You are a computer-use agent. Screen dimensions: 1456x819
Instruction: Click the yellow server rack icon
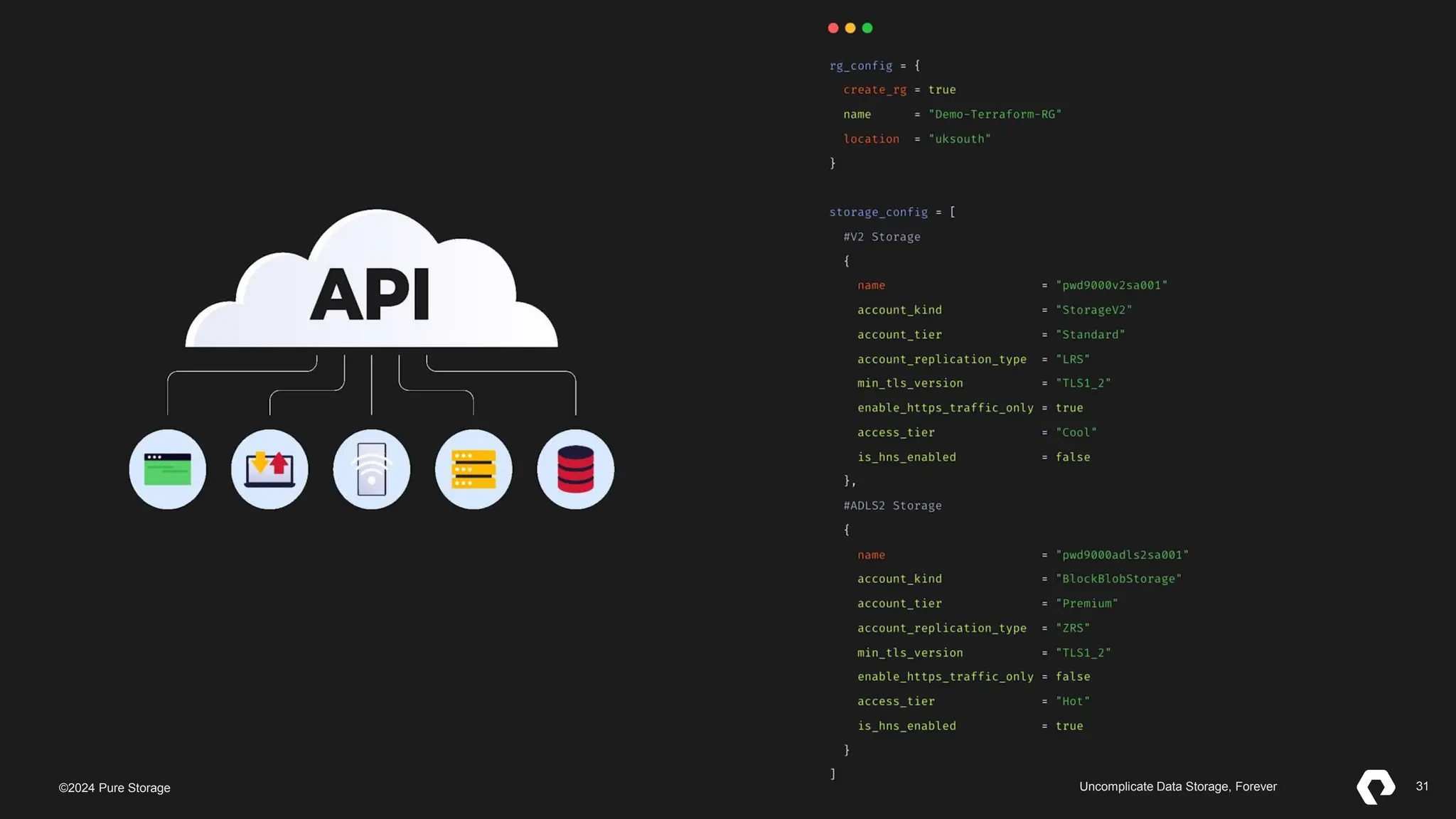click(x=473, y=469)
